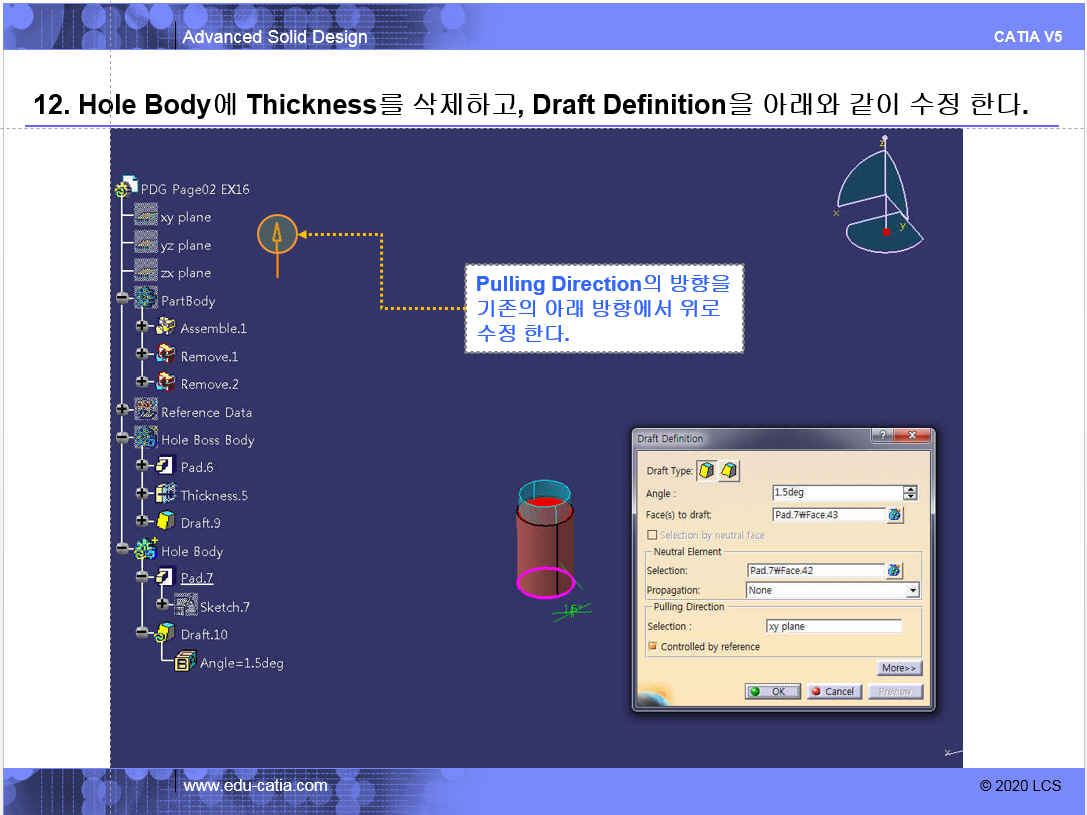
Task: Click the Thickness.5 feature icon in tree
Action: coord(166,495)
